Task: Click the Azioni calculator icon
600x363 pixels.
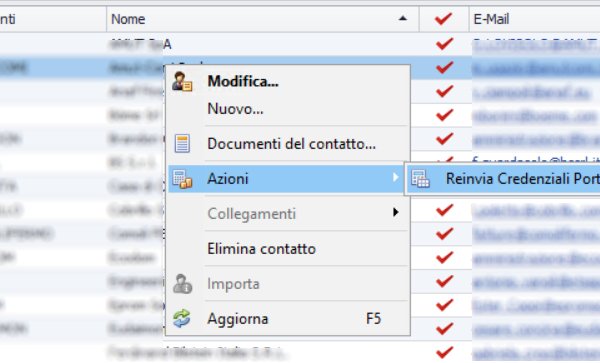Action: click(x=182, y=179)
